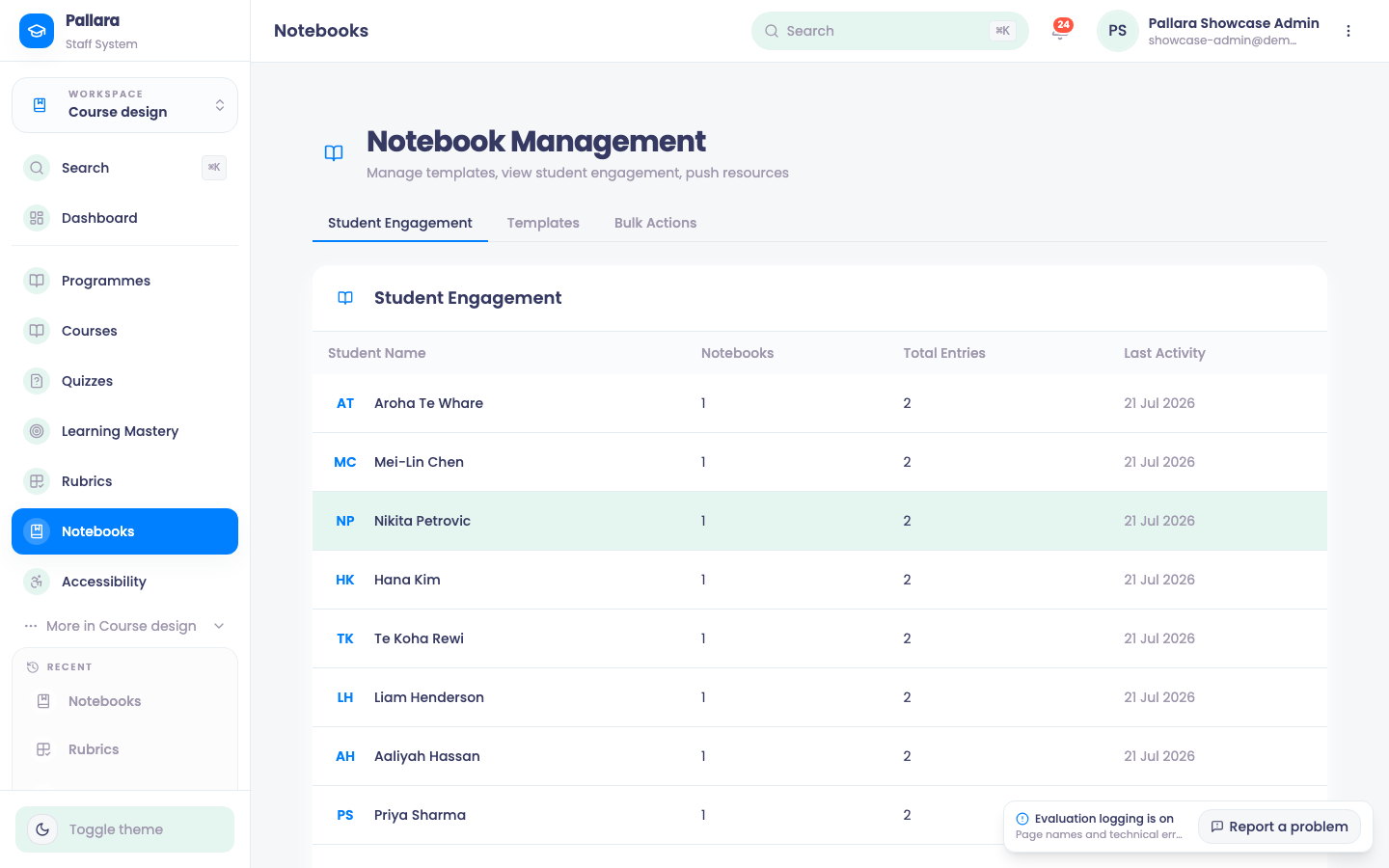Switch to the Student Engagement tab
Image resolution: width=1389 pixels, height=868 pixels.
400,223
